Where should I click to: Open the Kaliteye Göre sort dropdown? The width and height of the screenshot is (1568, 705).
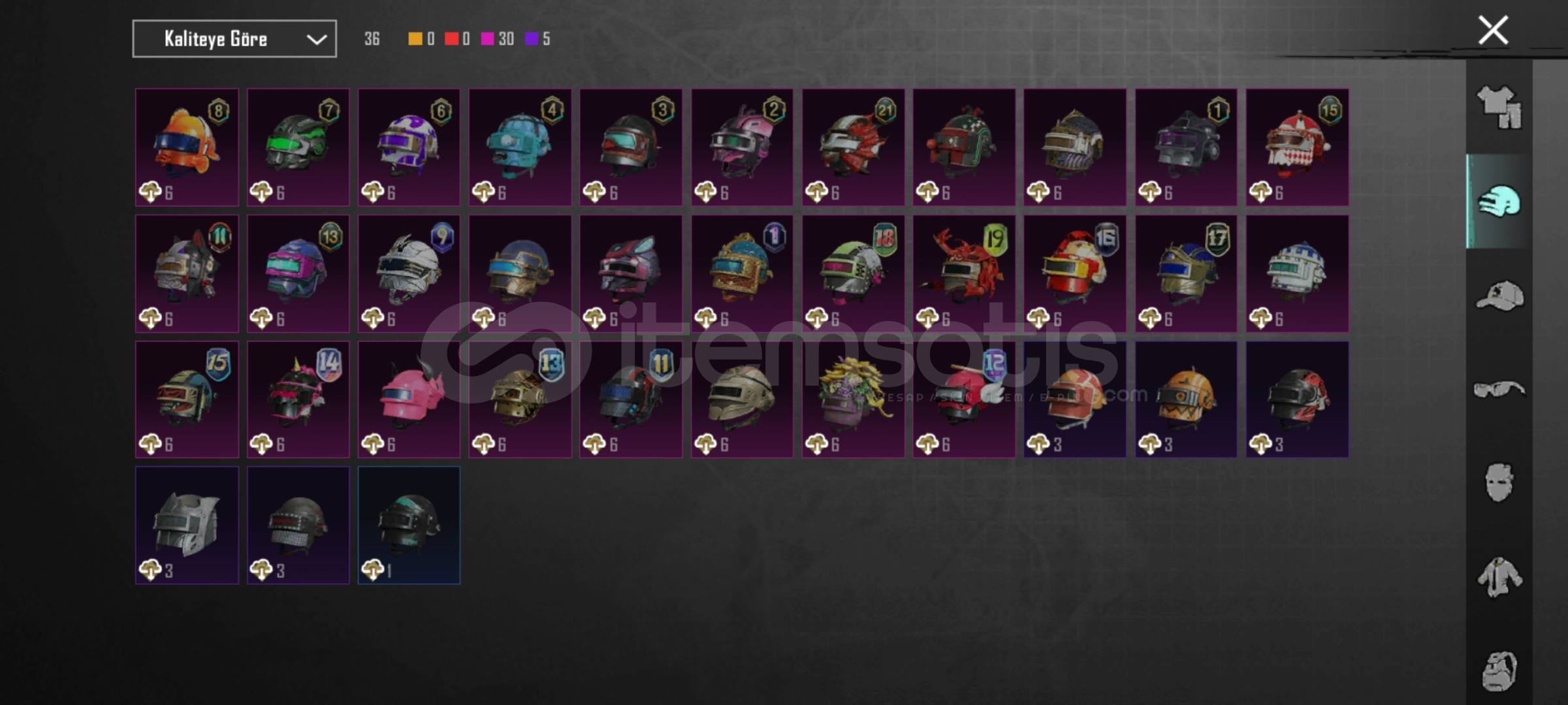[234, 39]
